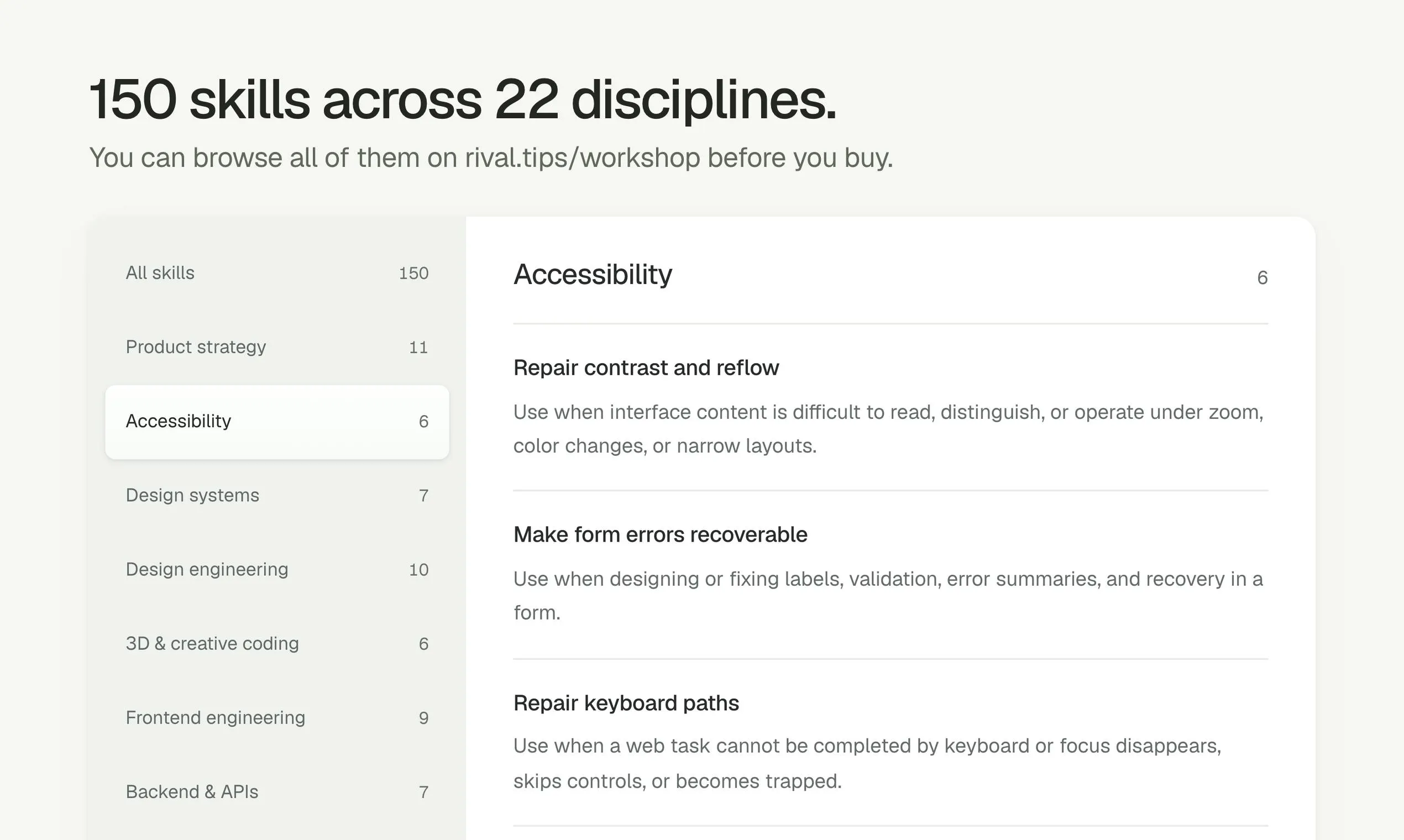Switch to Design systems category
Viewport: 1404px width, 840px height.
pyautogui.click(x=277, y=496)
